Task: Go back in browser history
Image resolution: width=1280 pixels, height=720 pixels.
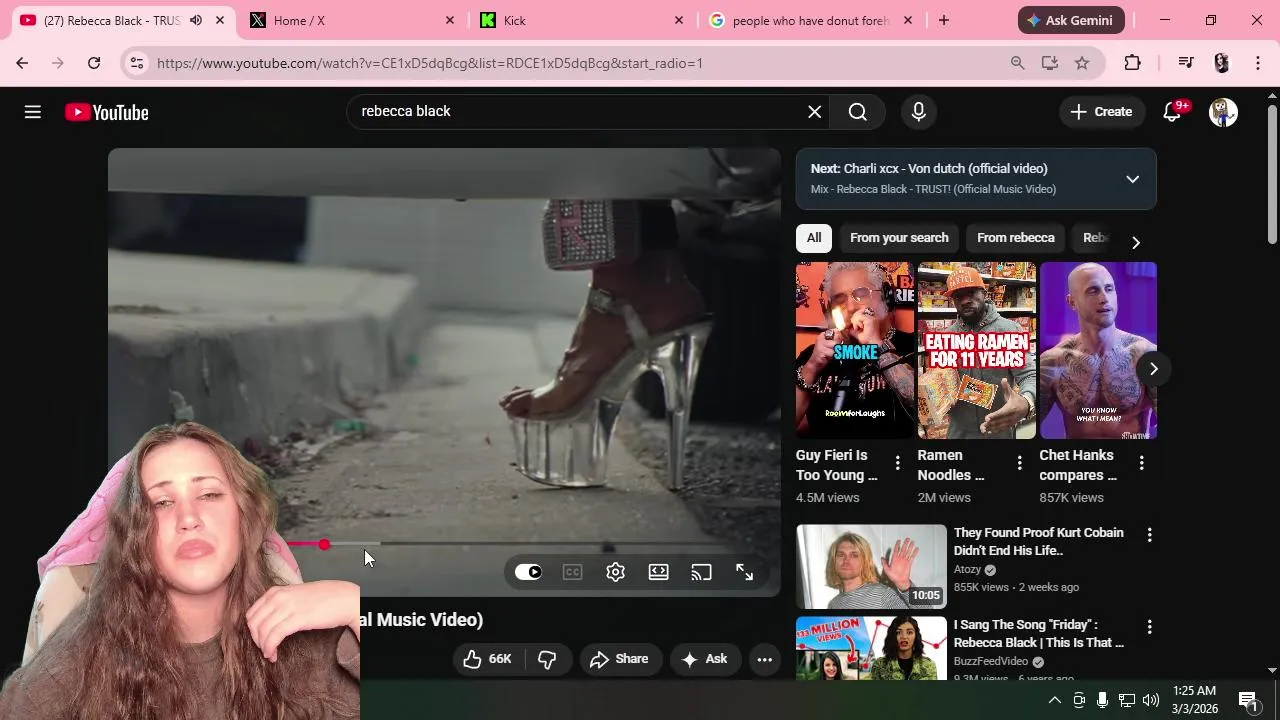Action: tap(22, 63)
